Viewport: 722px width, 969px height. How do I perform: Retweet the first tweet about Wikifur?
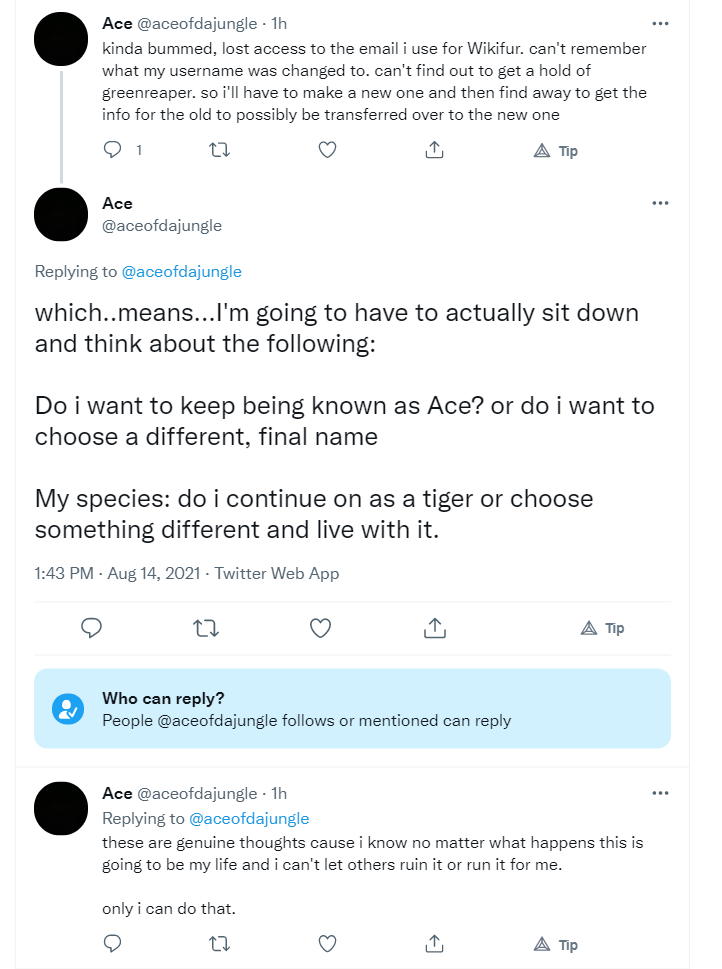coord(219,150)
